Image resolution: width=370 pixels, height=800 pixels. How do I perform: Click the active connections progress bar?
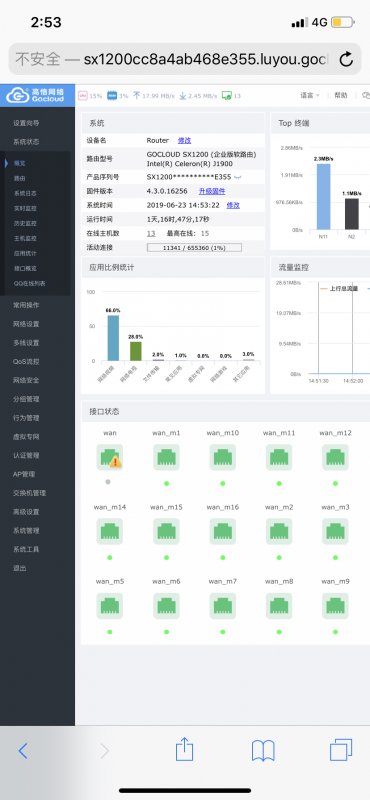(x=194, y=247)
